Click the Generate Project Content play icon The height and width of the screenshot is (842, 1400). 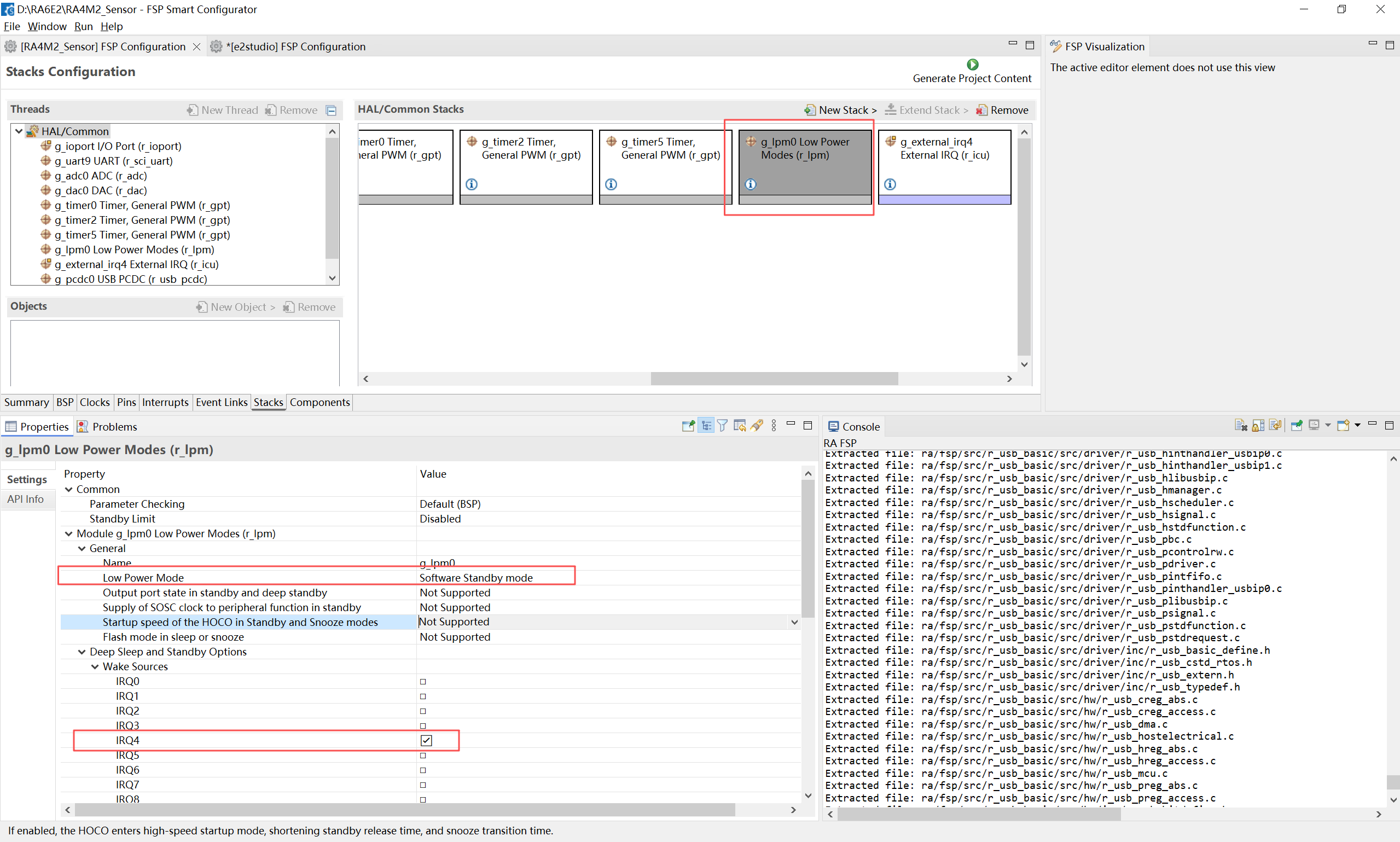[x=972, y=64]
